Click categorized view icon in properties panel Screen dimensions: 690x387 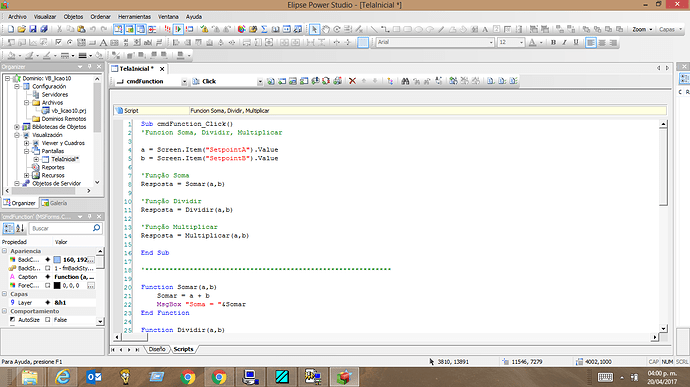[x=8, y=228]
